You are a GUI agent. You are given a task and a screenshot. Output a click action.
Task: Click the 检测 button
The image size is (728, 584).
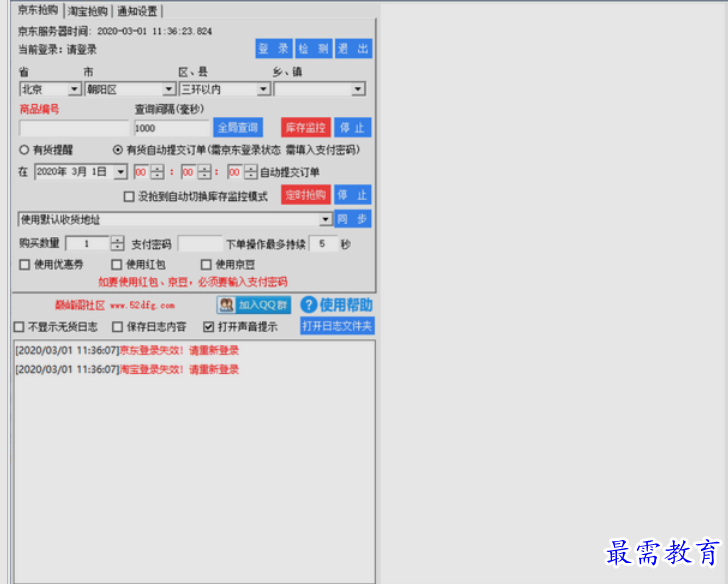click(313, 48)
